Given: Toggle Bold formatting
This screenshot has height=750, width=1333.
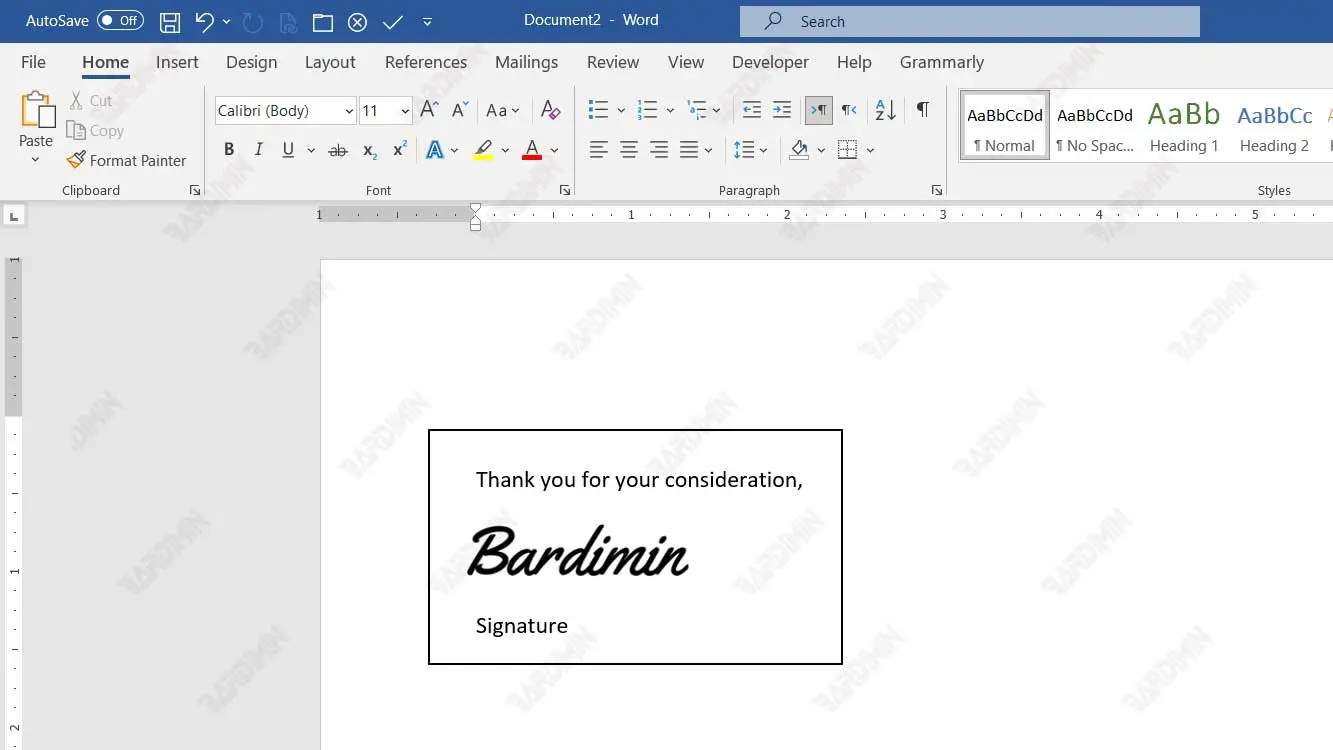Looking at the screenshot, I should [229, 150].
